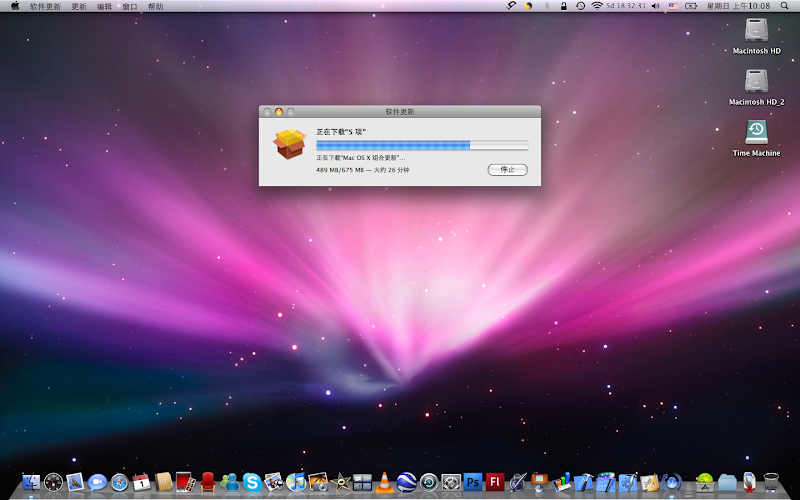Open iPhoto from the Dock
The width and height of the screenshot is (800, 500).
pos(318,482)
